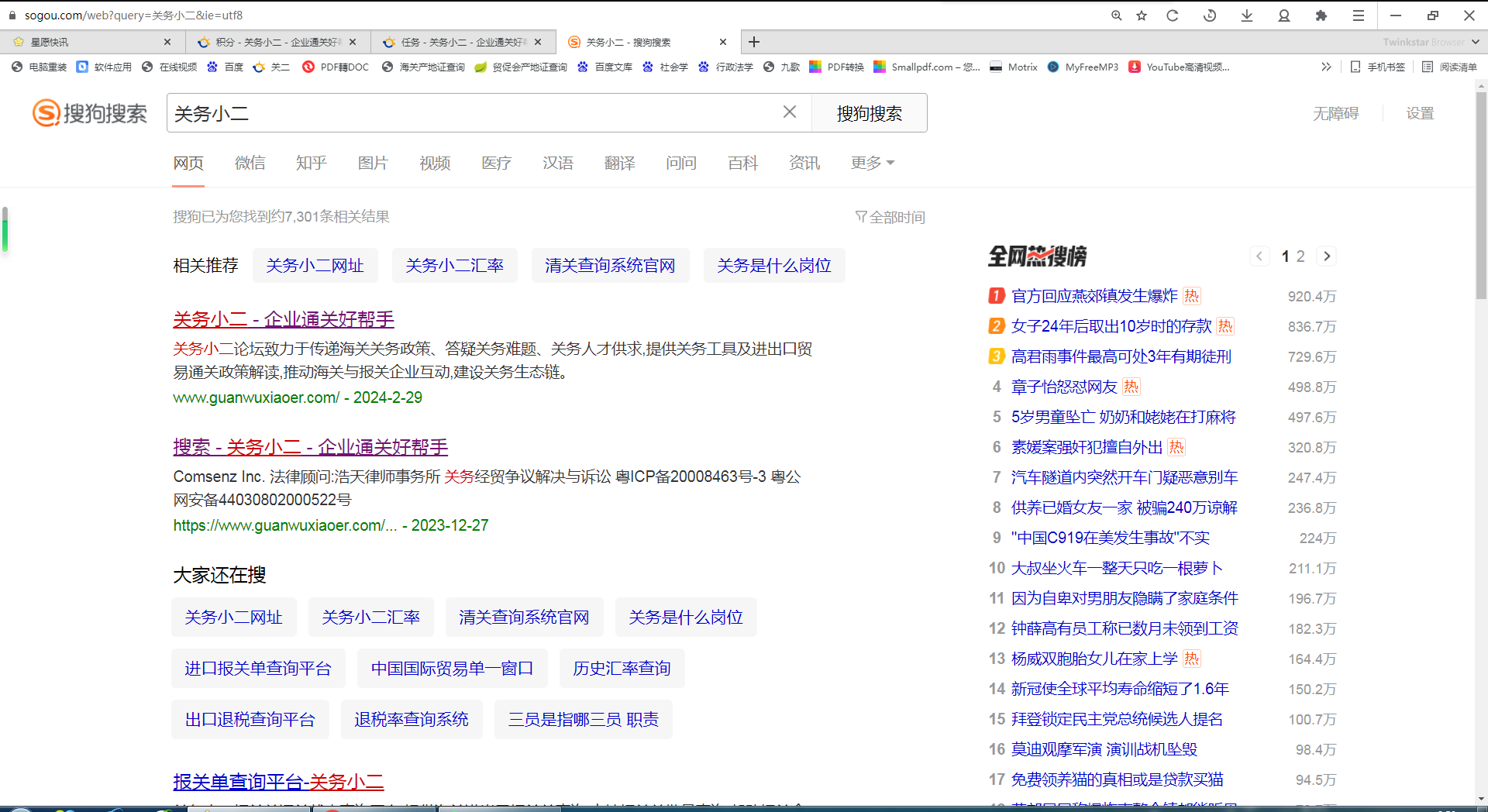
Task: Open the PDF转DOC bookmark
Action: (x=336, y=67)
